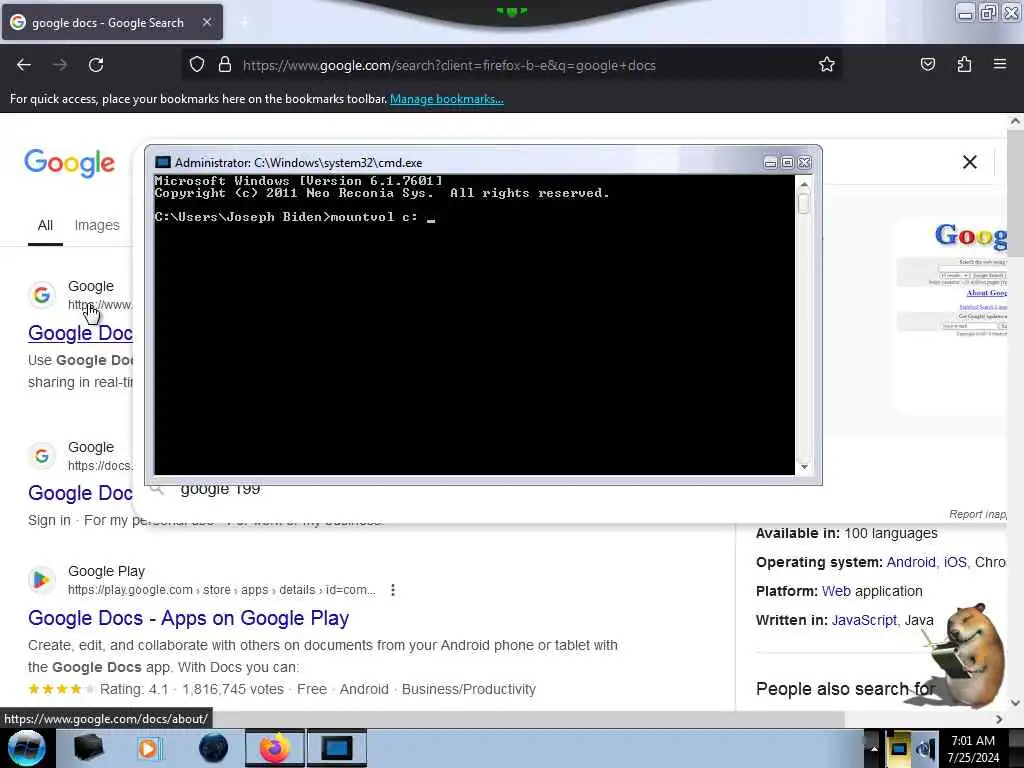The image size is (1024, 768).
Task: Open the Firefox extensions puzzle icon
Action: [964, 64]
